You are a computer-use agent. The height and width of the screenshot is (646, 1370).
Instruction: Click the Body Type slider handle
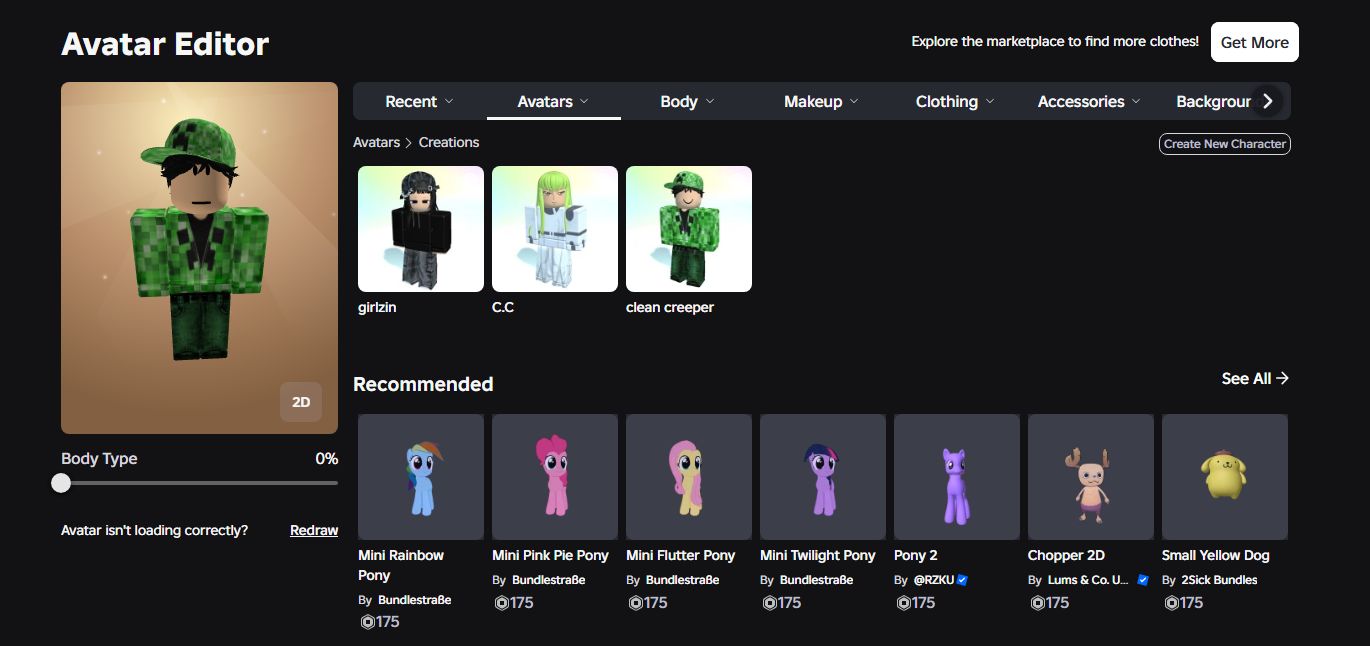pos(61,483)
